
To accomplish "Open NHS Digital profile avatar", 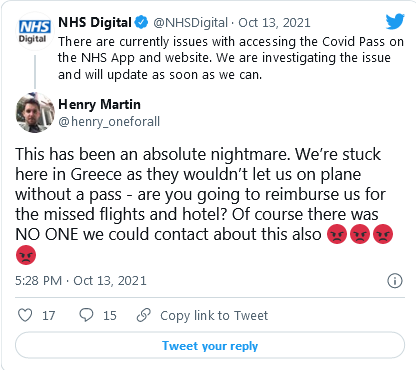I will [35, 31].
